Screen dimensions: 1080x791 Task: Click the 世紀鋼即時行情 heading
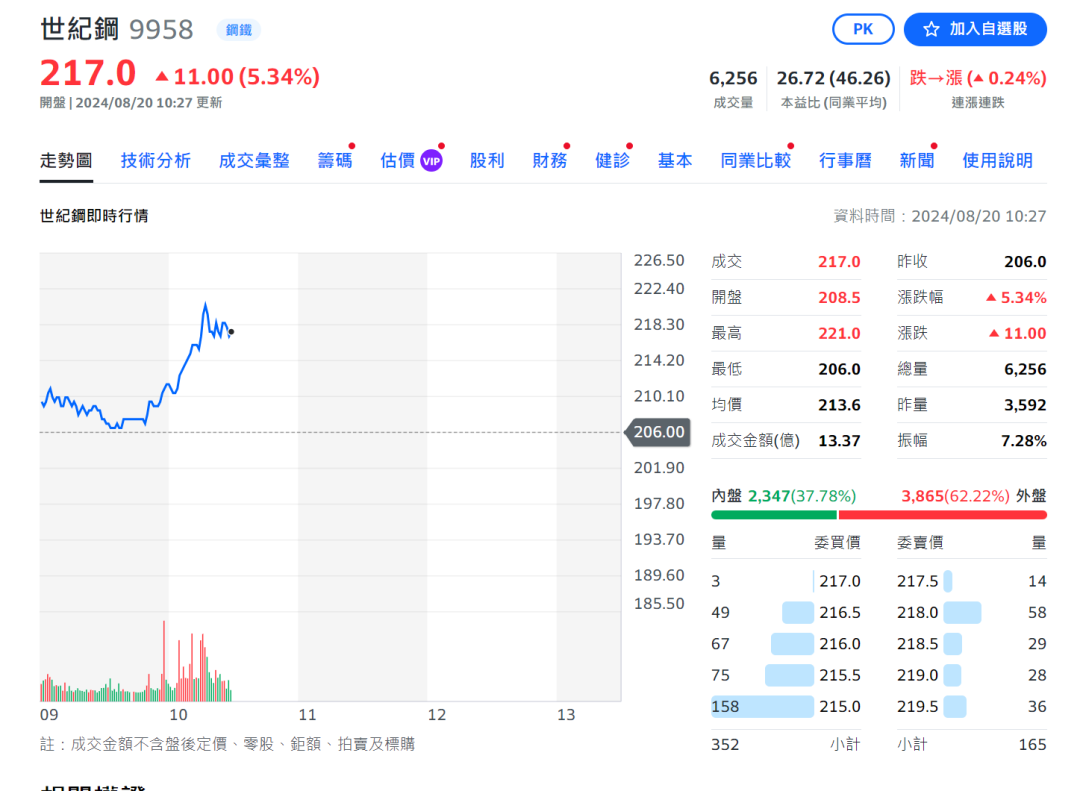(x=94, y=216)
